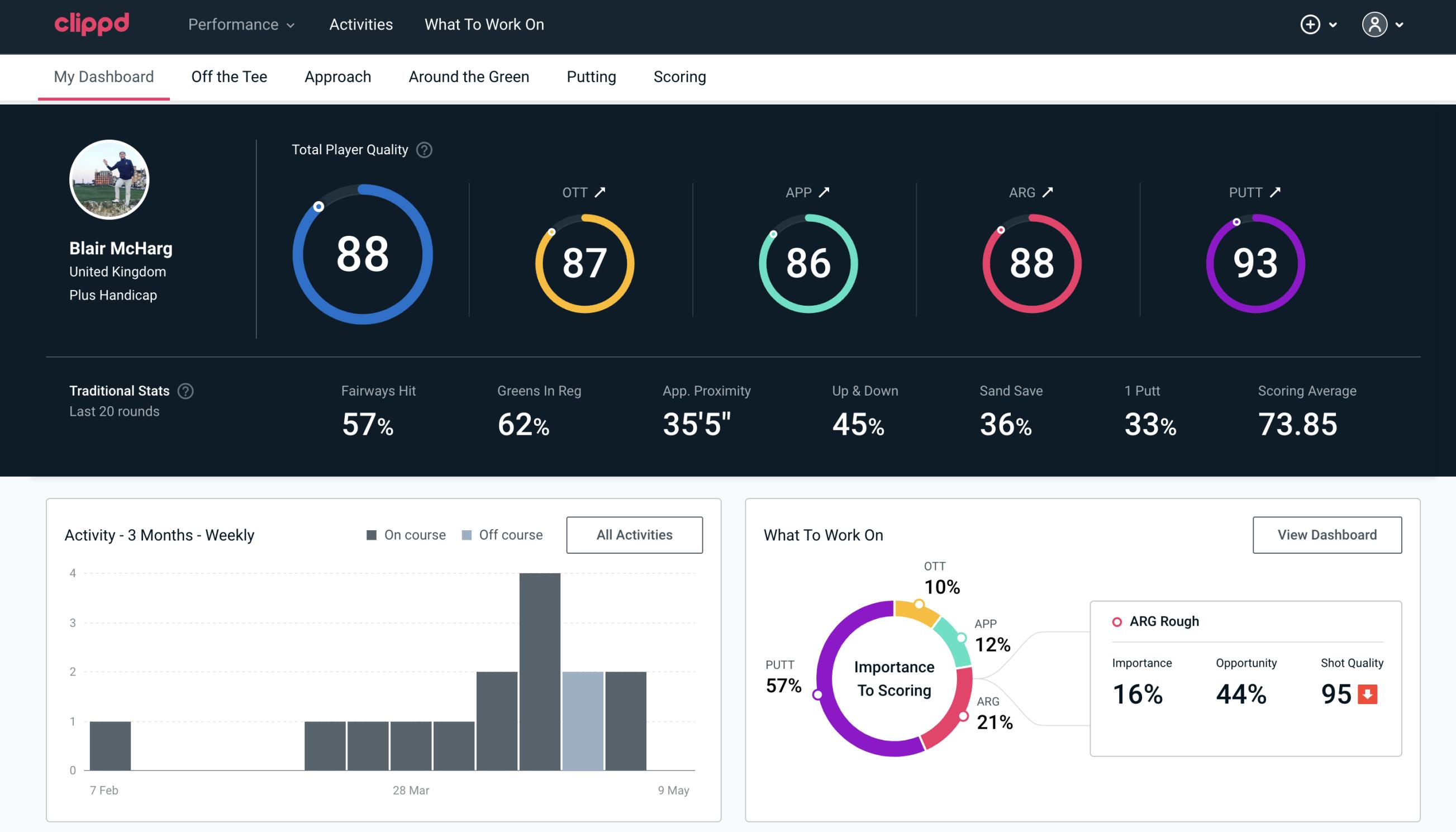The image size is (1456, 832).
Task: Click the APP upward trend arrow icon
Action: click(x=825, y=192)
